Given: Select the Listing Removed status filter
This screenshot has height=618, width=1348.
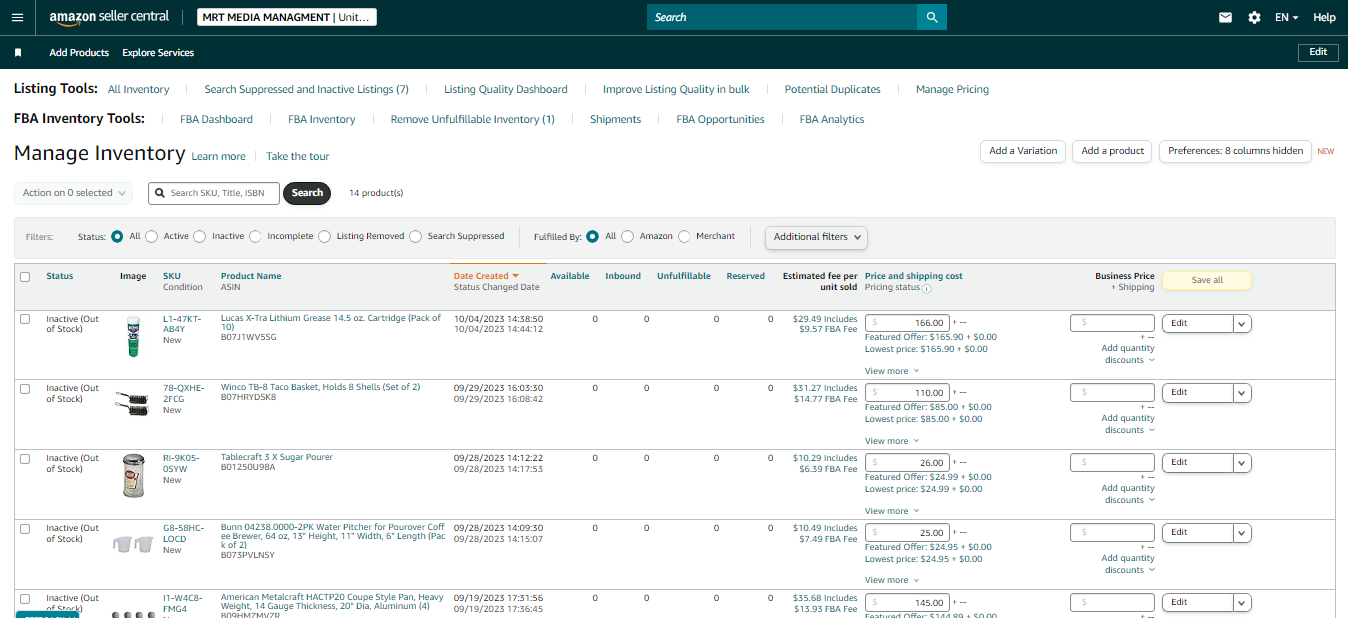Looking at the screenshot, I should tap(325, 237).
